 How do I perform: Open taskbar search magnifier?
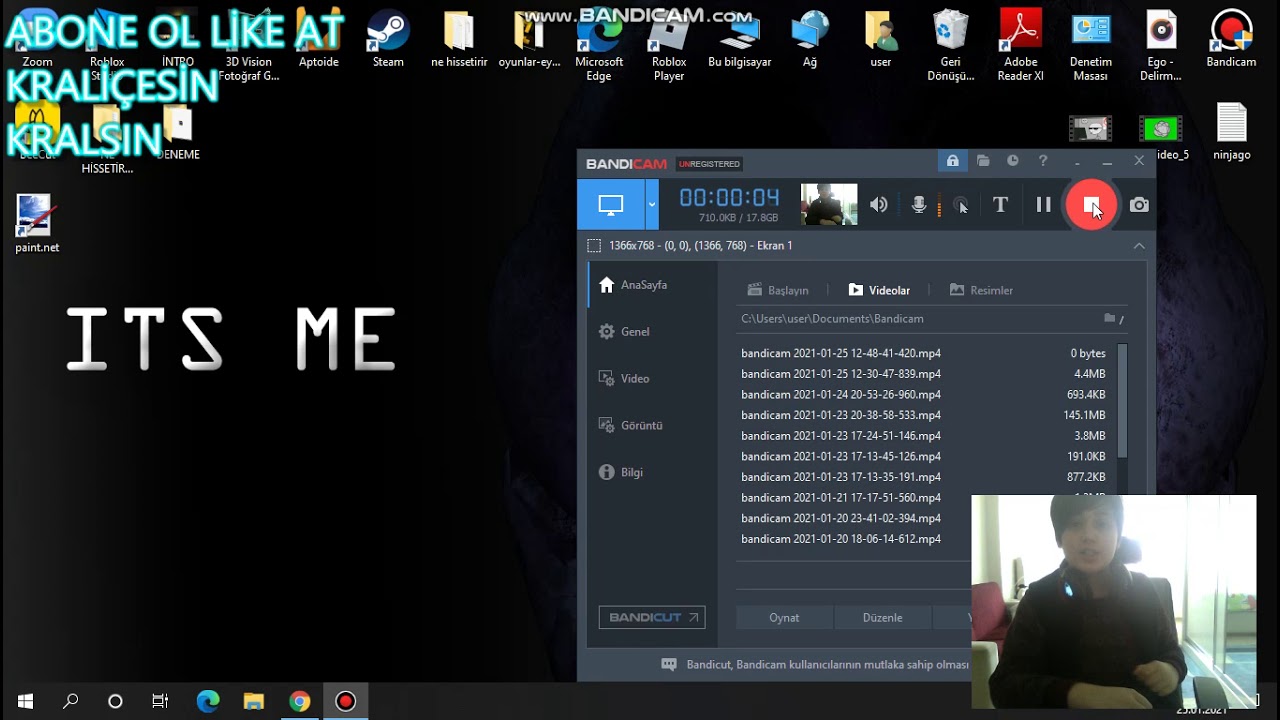[x=70, y=701]
